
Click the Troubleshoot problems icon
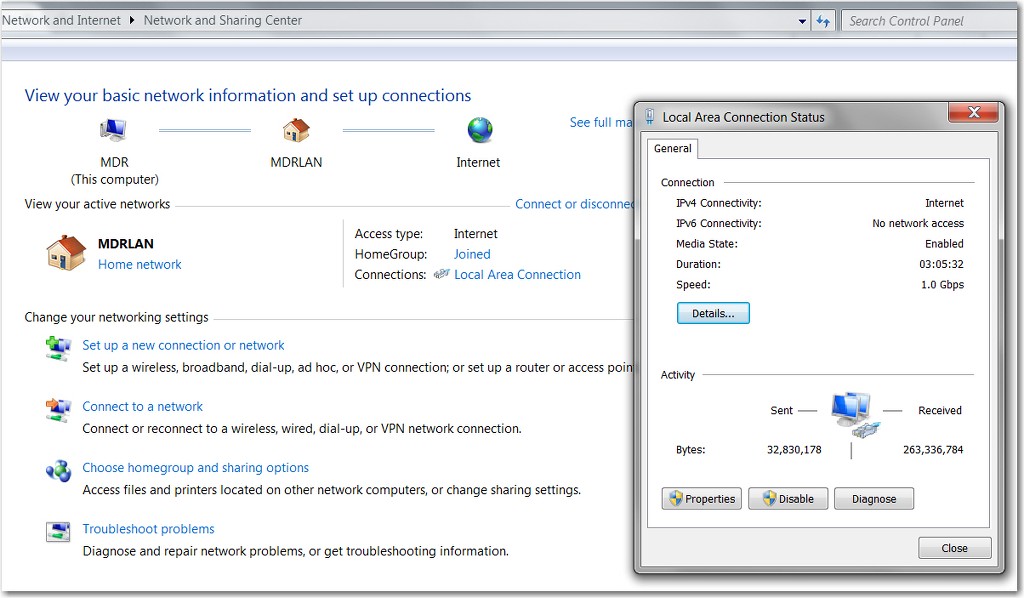pos(58,532)
